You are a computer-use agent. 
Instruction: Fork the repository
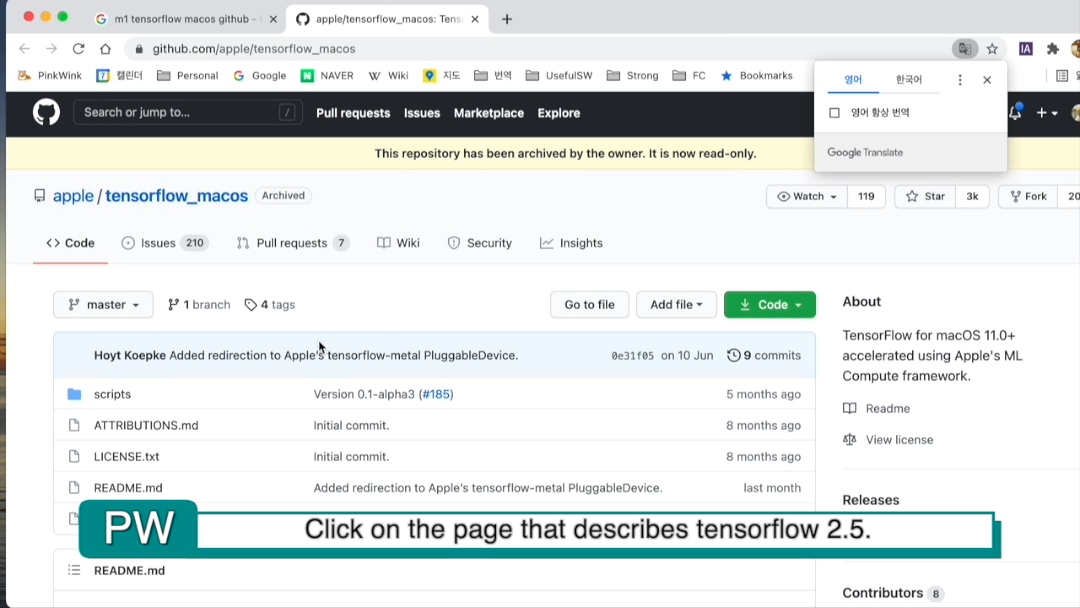coord(1028,196)
